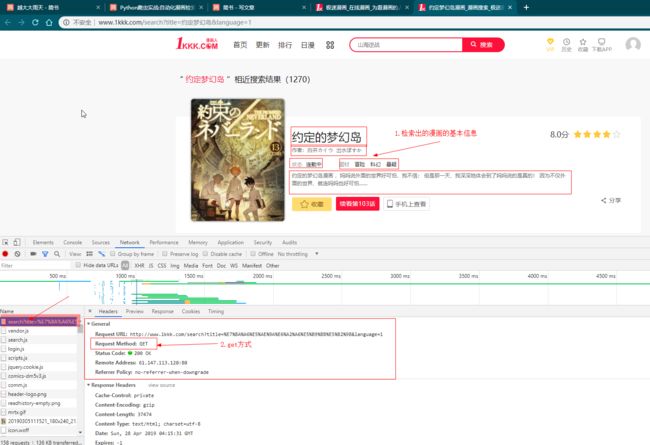650x445 pixels.
Task: Enable Group by frame checkbox
Action: pos(112,254)
